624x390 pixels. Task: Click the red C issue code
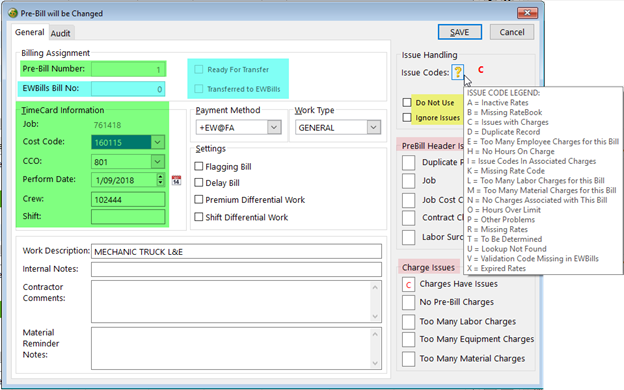pyautogui.click(x=481, y=70)
